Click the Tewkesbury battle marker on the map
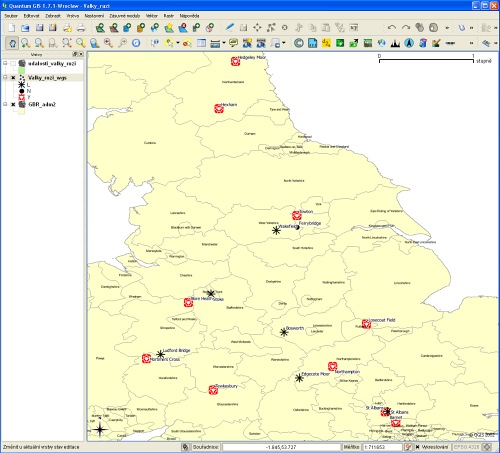Image resolution: width=500 pixels, height=453 pixels. pos(213,390)
